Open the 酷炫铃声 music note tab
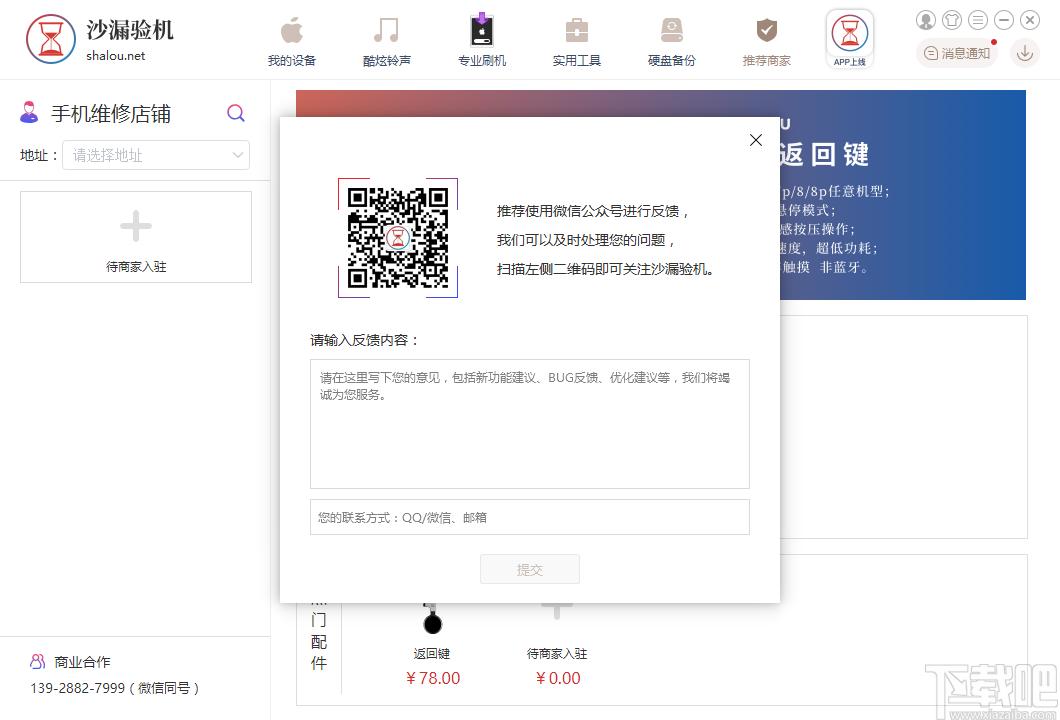 coord(386,42)
